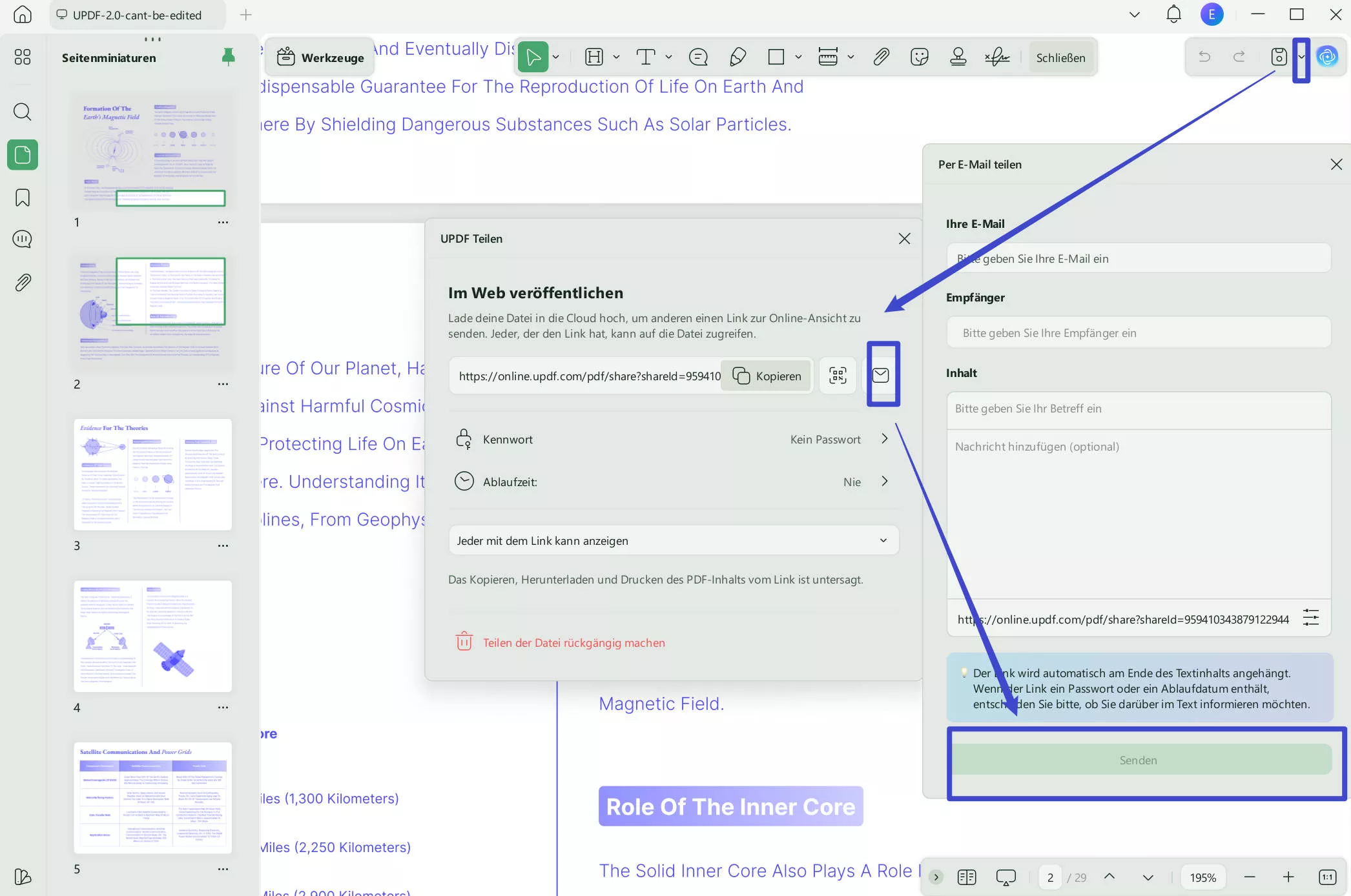Image resolution: width=1351 pixels, height=896 pixels.
Task: Open the page thumbnails panel icon
Action: pyautogui.click(x=23, y=155)
